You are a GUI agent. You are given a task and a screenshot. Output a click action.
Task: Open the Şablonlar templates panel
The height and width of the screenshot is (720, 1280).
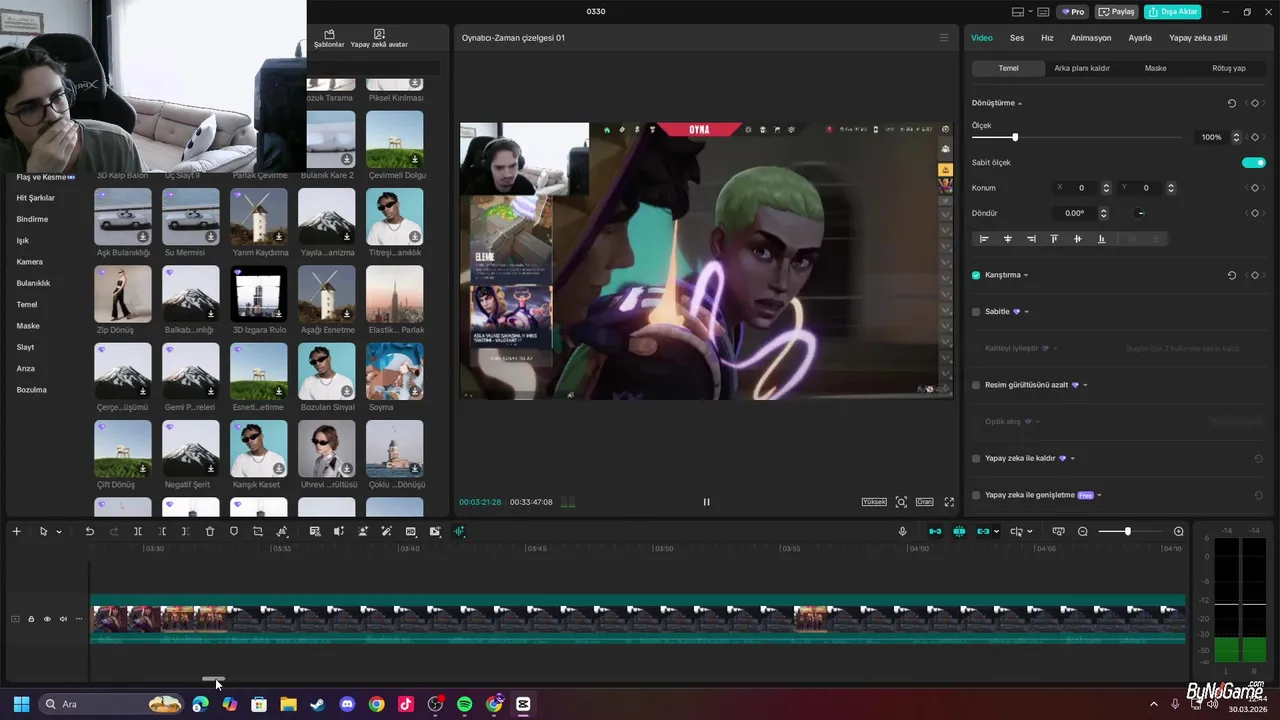click(329, 39)
